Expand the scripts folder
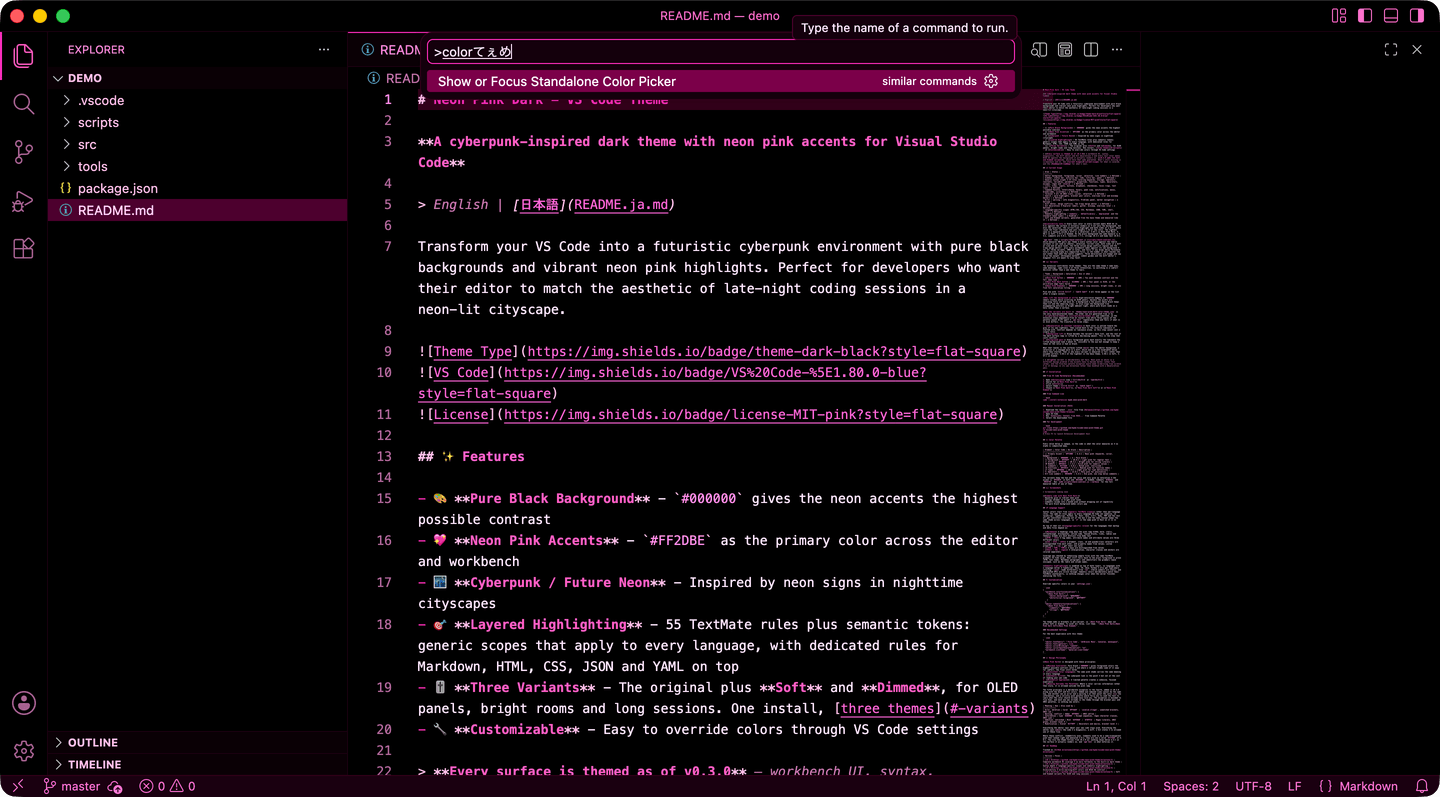 click(198, 122)
